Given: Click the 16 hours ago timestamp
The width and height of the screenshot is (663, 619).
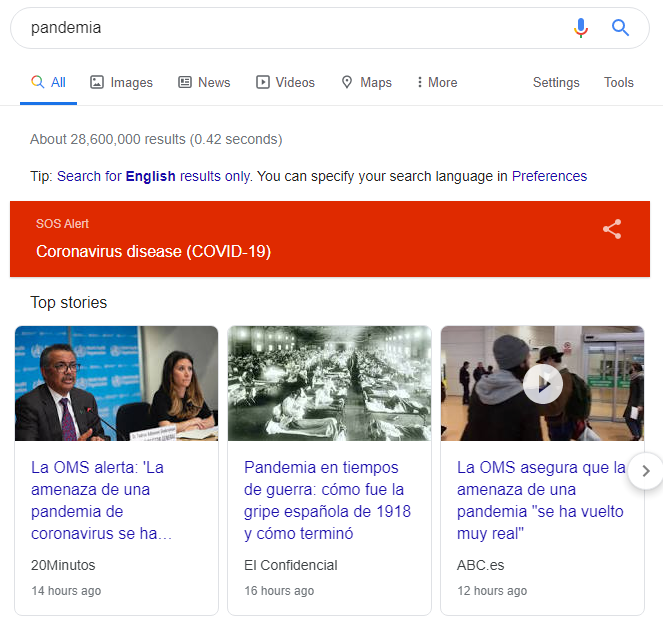Looking at the screenshot, I should click(279, 591).
